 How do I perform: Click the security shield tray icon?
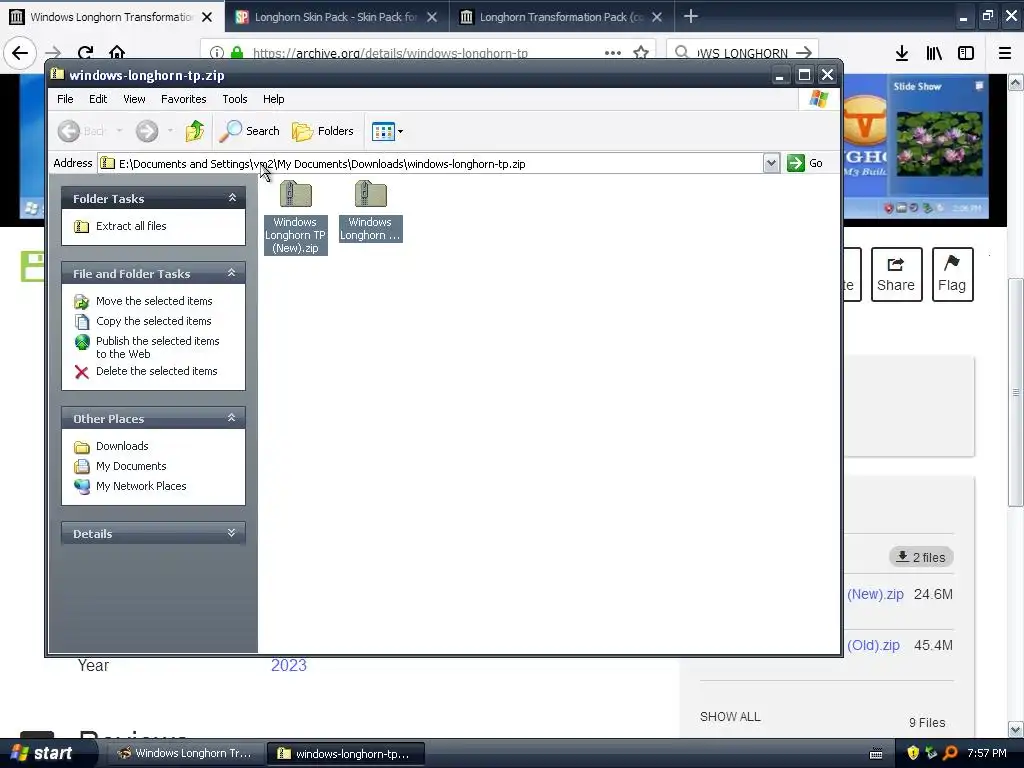click(x=913, y=753)
